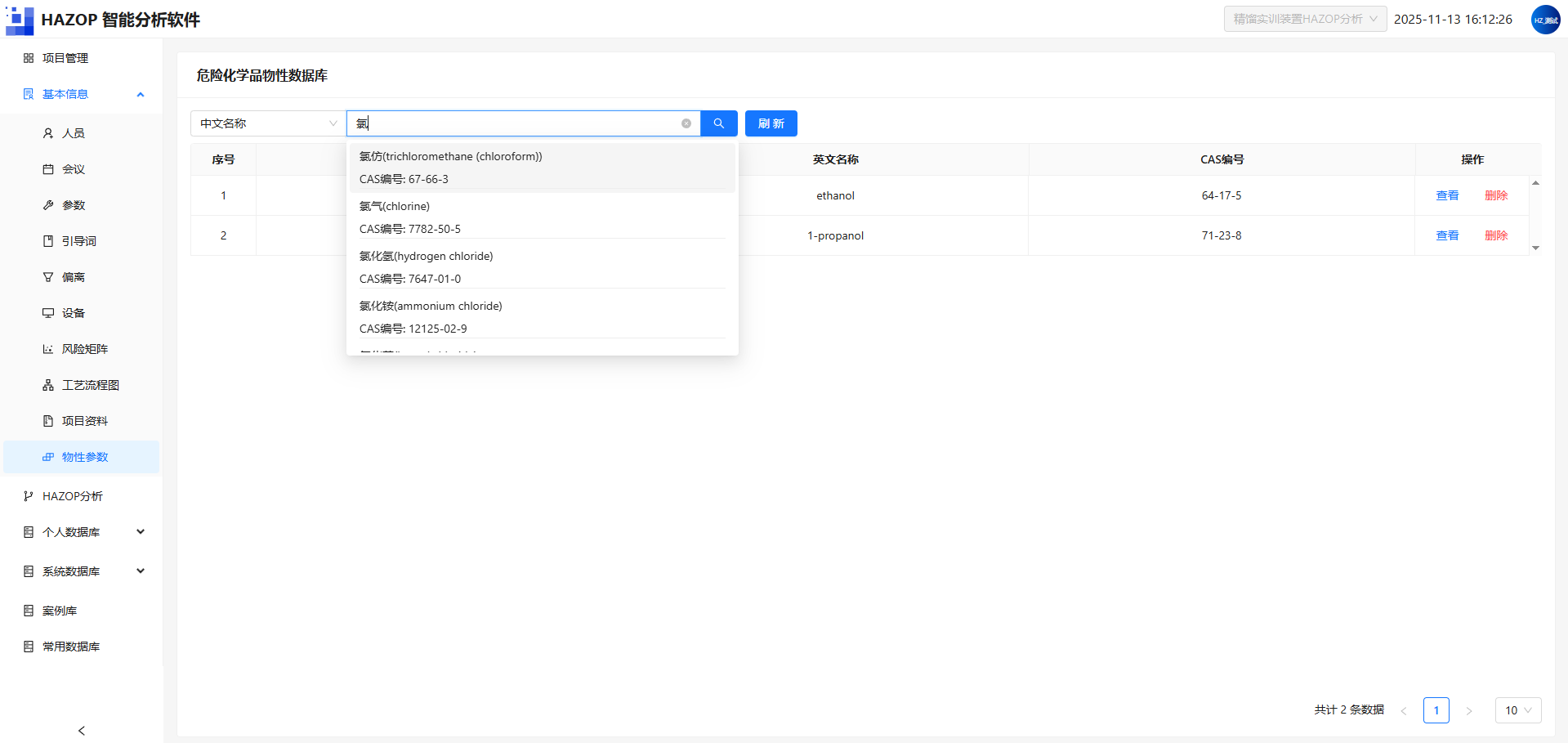
Task: Click the 设备 monitor icon
Action: [x=48, y=313]
